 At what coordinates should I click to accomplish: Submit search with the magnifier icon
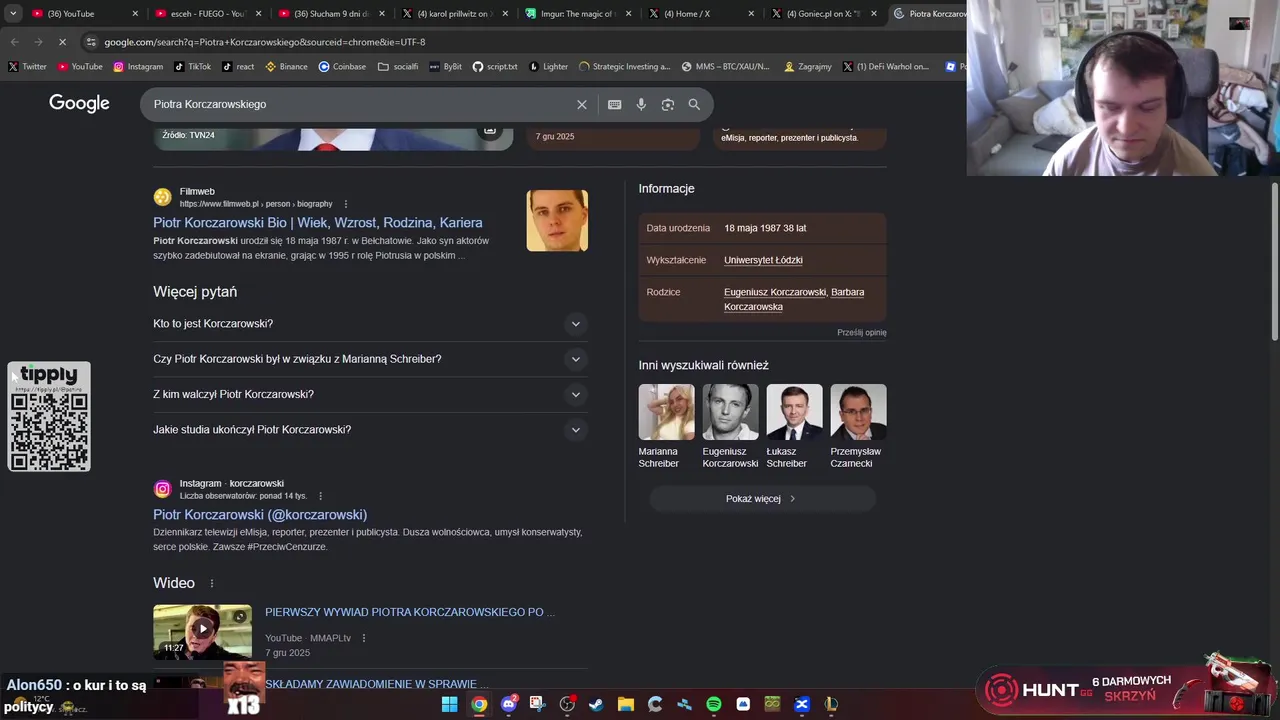694,104
